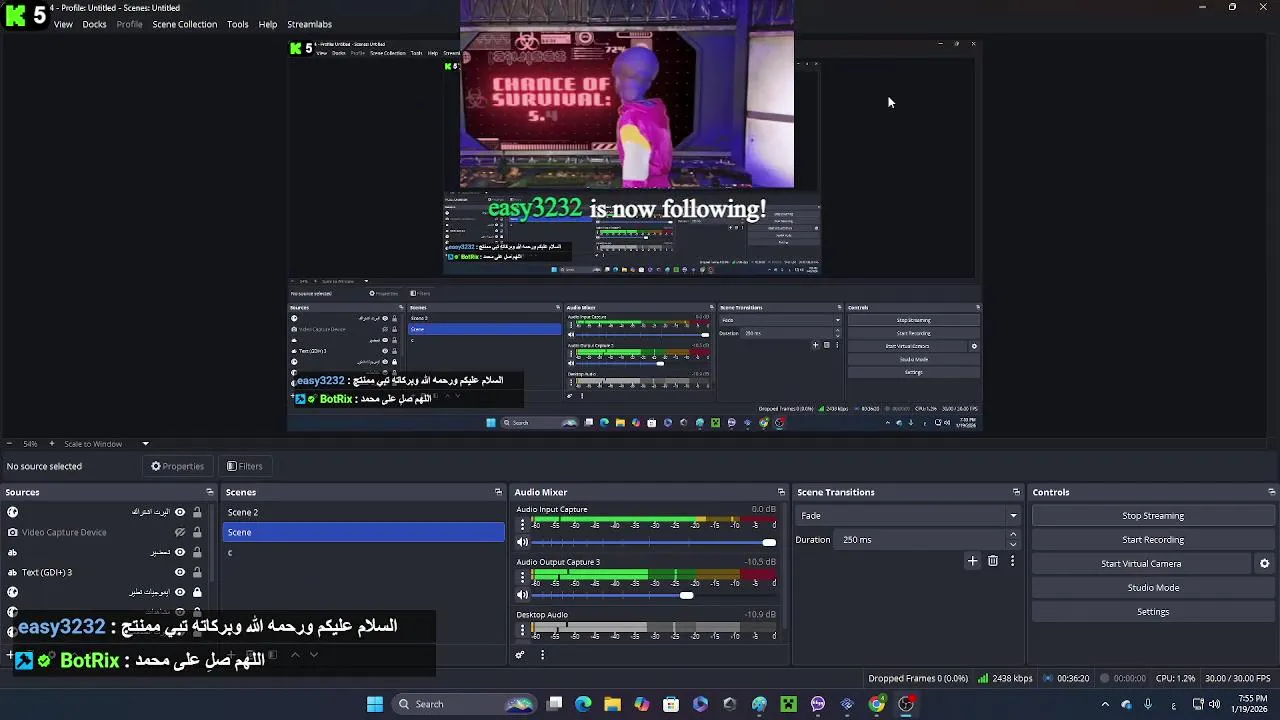This screenshot has height=720, width=1280.
Task: Show hidden system tray icons chevron
Action: coord(1105,704)
